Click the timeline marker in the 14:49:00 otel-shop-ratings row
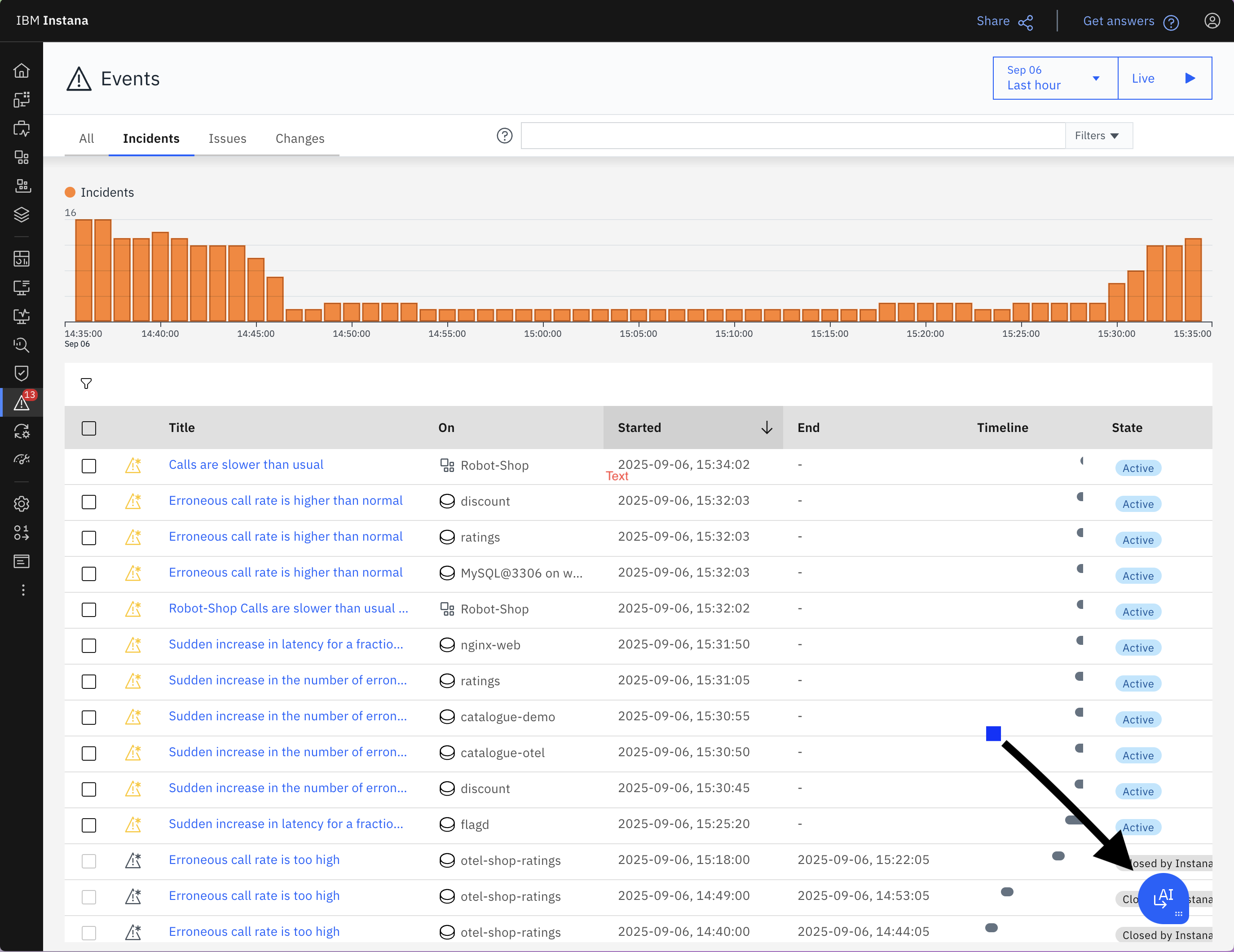The image size is (1234, 952). click(x=1007, y=892)
